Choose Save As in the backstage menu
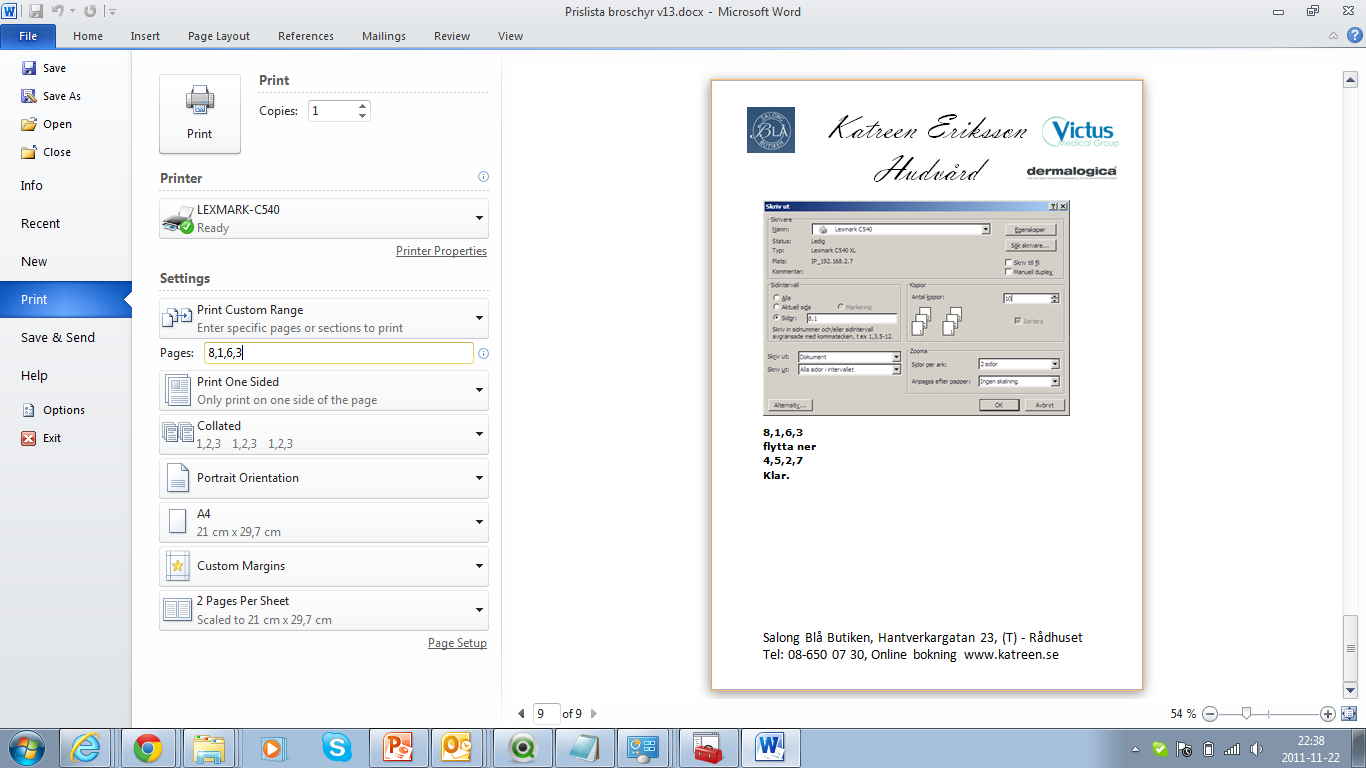The image size is (1366, 768). point(51,96)
